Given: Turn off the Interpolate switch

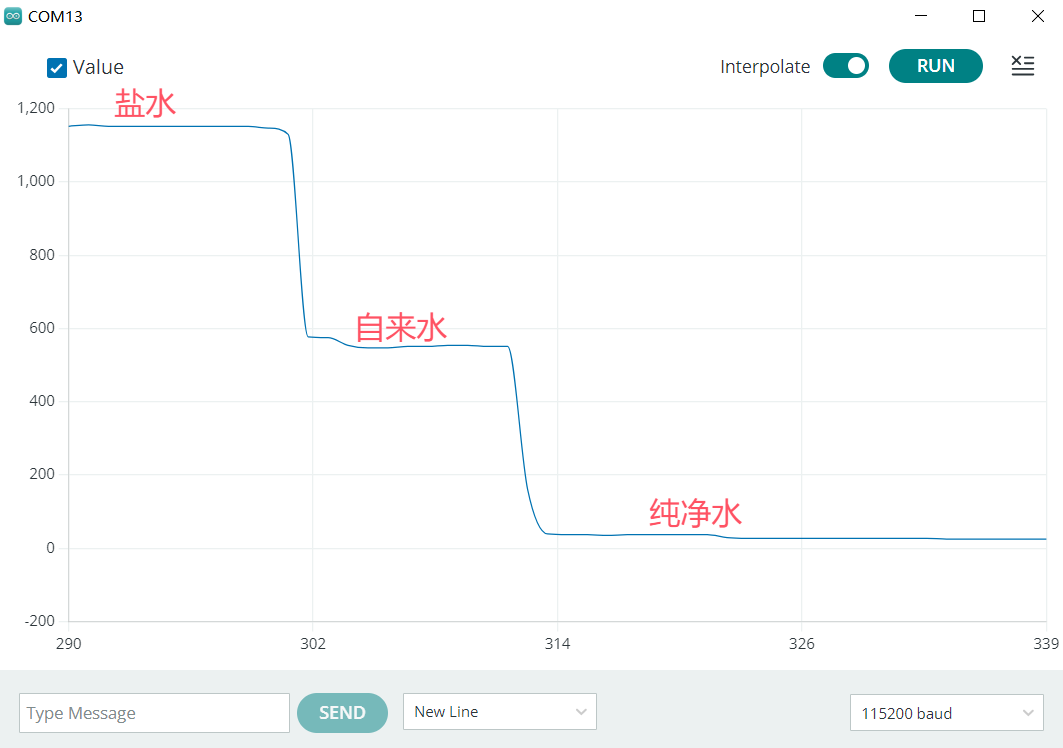Looking at the screenshot, I should [846, 66].
